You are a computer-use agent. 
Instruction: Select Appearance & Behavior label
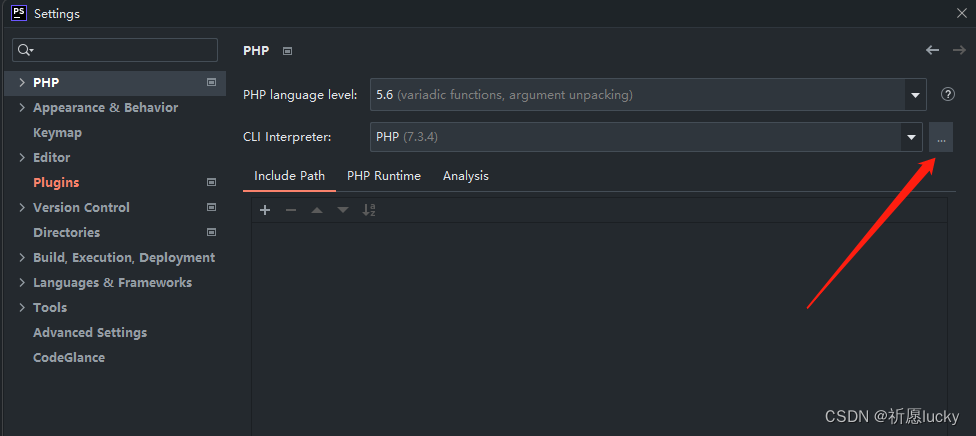(106, 108)
